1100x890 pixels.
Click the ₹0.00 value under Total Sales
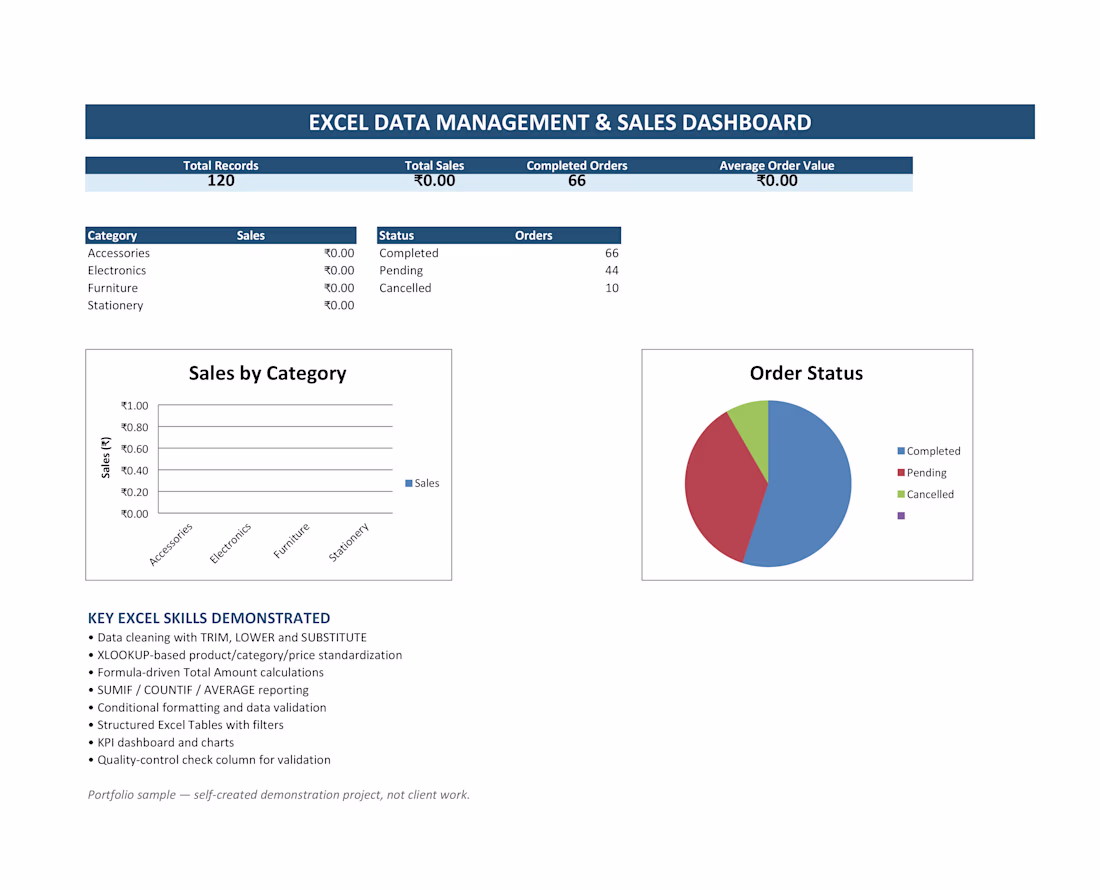[x=434, y=181]
